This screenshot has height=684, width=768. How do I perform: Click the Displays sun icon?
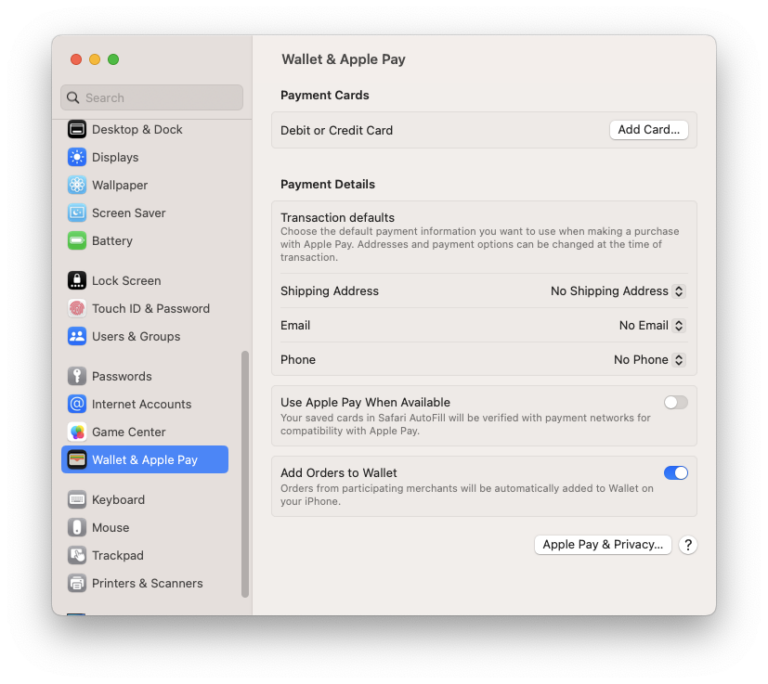[x=77, y=157]
